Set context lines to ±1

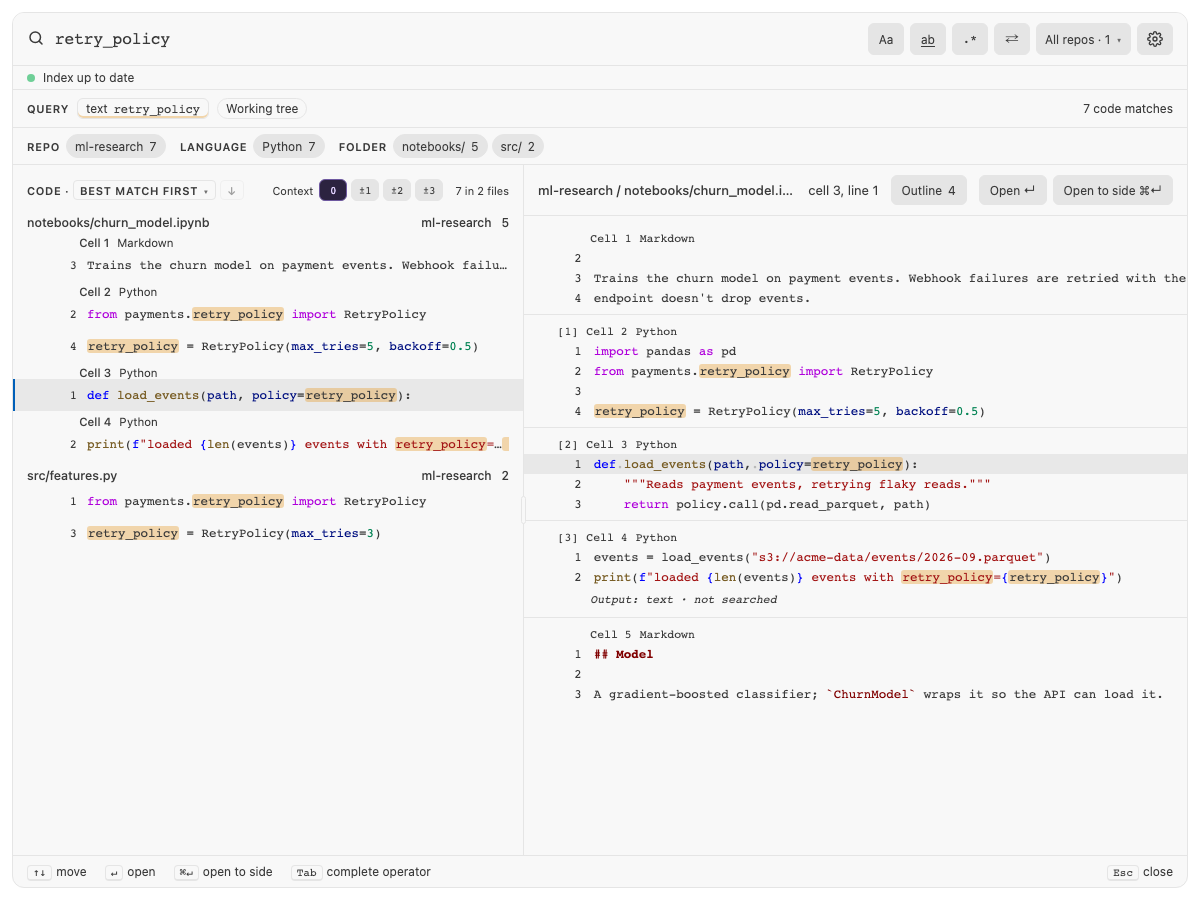365,191
